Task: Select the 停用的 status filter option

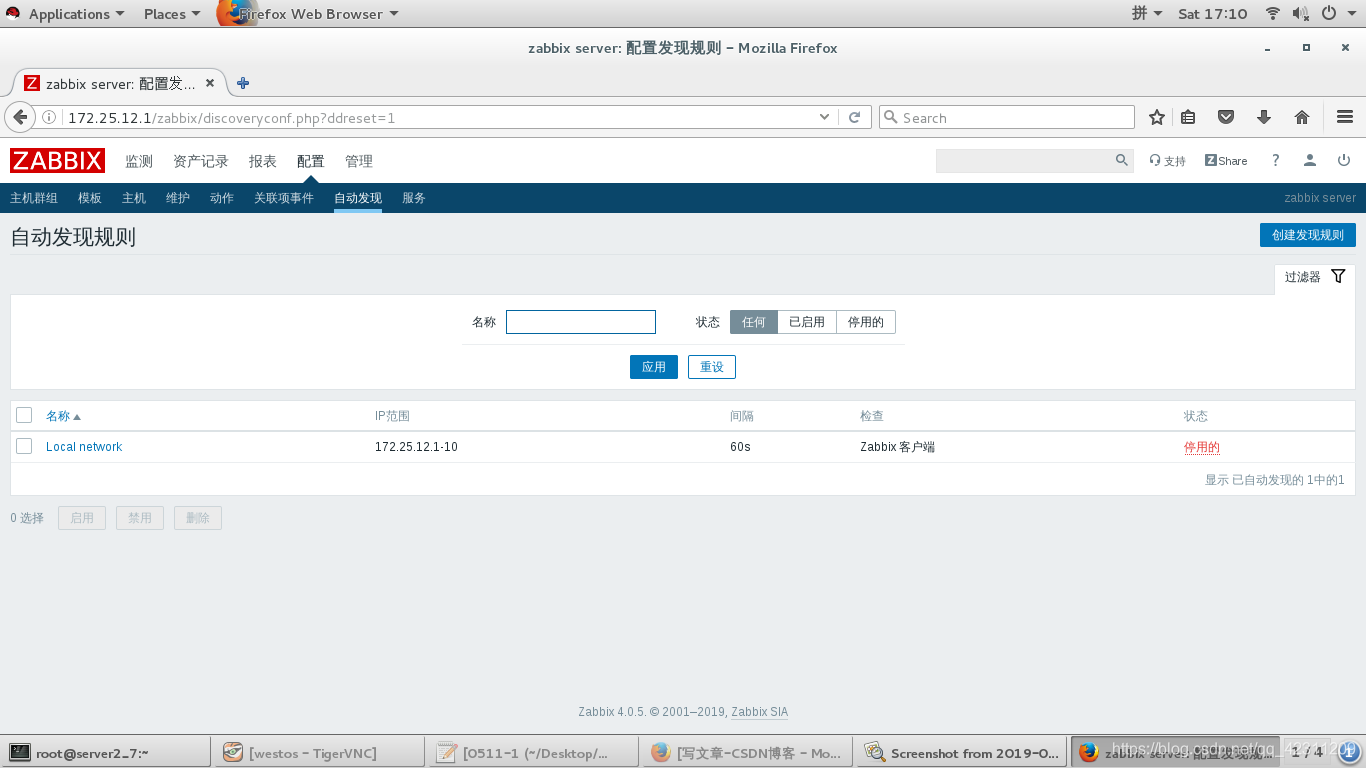Action: tap(866, 322)
